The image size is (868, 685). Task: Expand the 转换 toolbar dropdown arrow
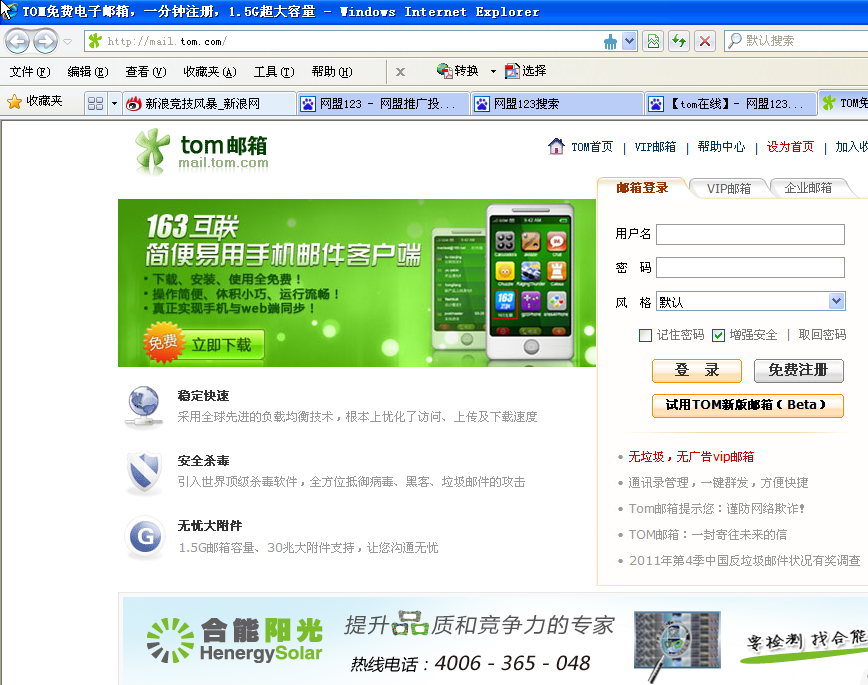[x=493, y=71]
